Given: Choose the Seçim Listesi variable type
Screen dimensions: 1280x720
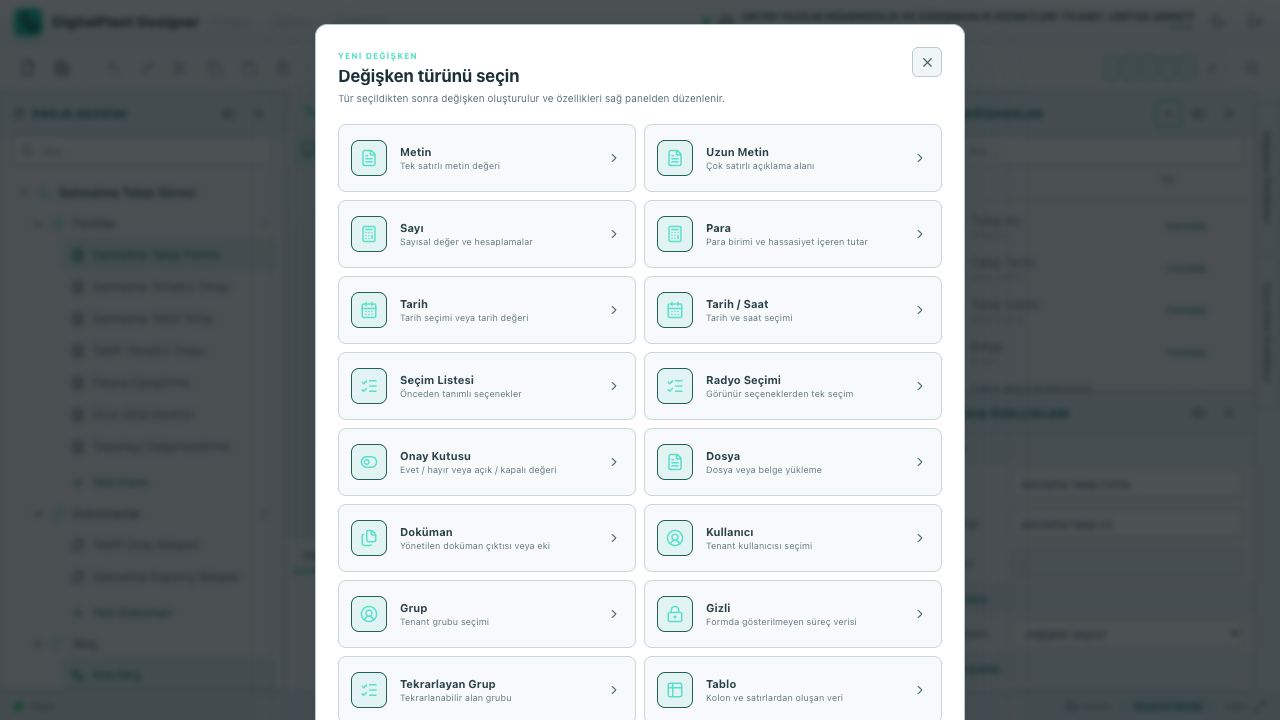Looking at the screenshot, I should (487, 386).
